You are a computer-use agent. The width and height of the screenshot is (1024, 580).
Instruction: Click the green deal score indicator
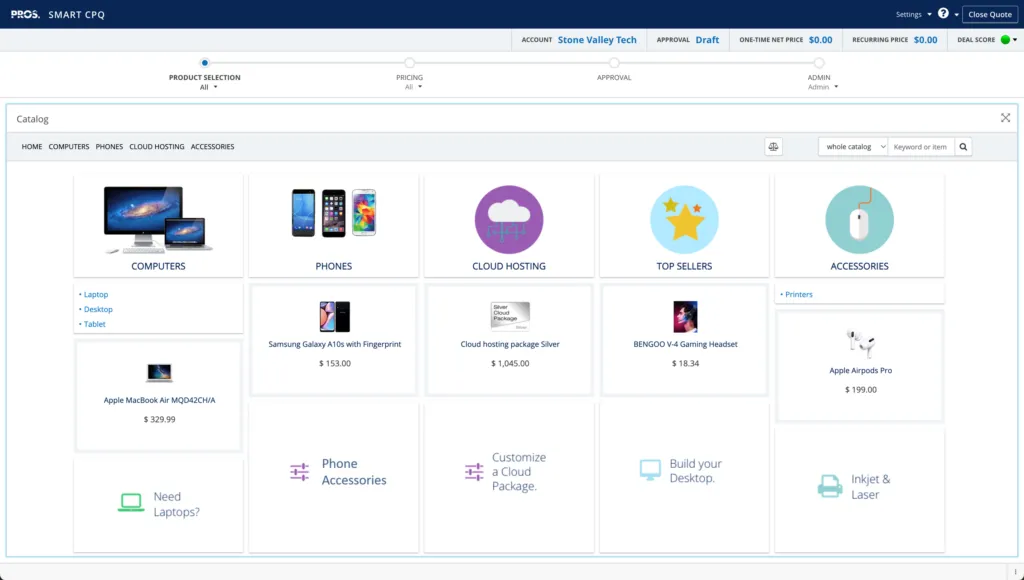click(x=1005, y=40)
